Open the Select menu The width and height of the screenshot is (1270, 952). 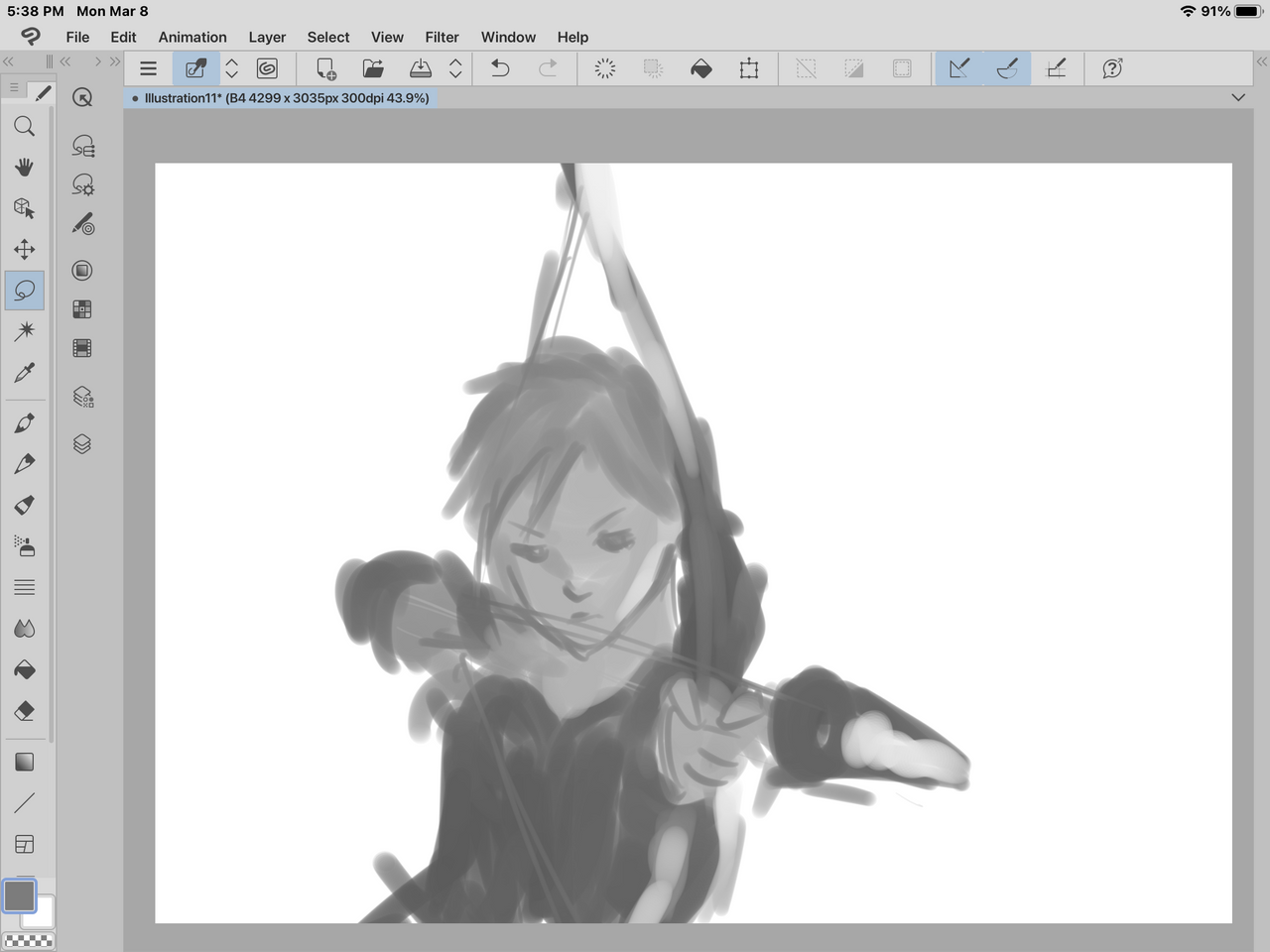tap(328, 37)
